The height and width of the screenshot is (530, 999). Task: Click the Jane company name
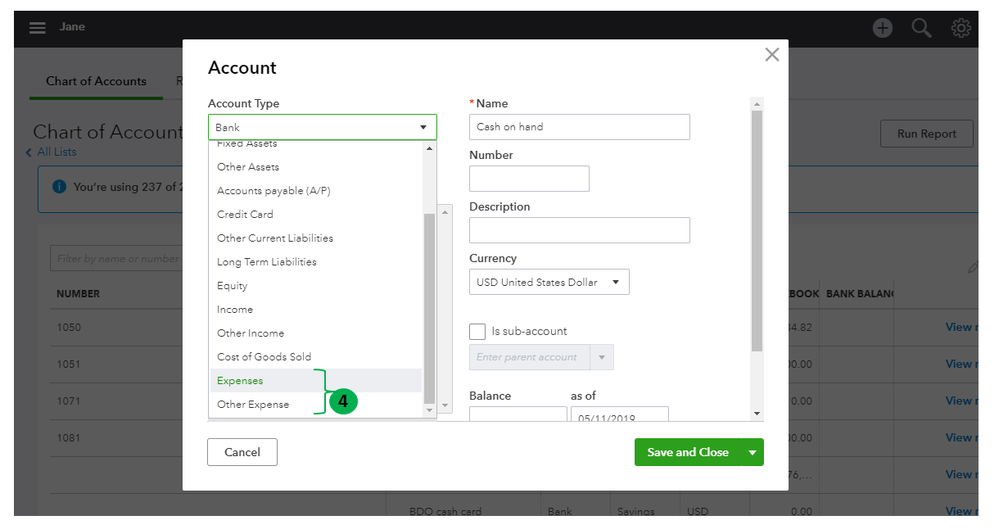72,27
